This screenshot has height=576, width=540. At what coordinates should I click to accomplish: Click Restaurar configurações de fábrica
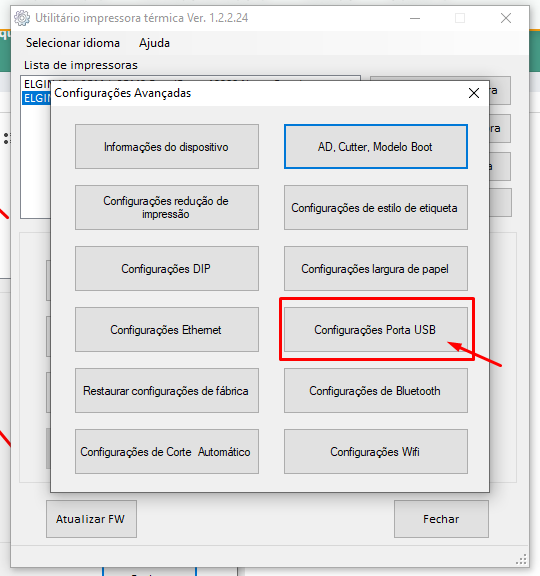pos(167,390)
